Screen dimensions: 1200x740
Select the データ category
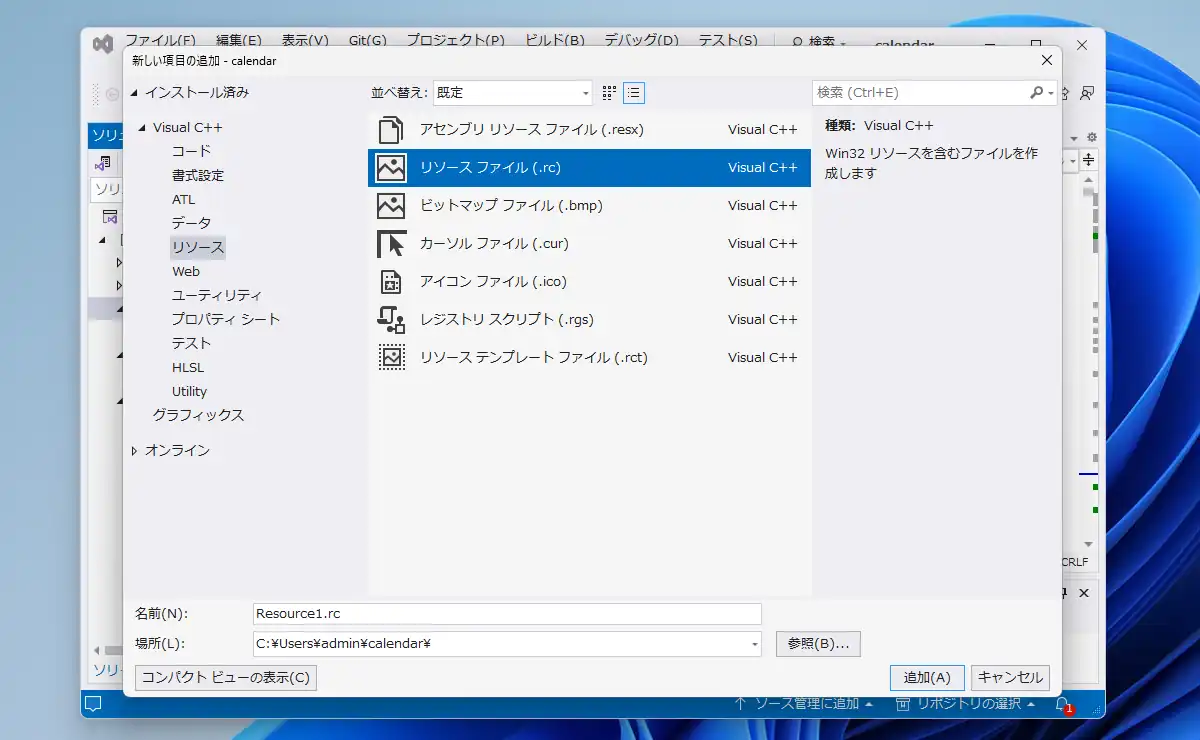[191, 223]
